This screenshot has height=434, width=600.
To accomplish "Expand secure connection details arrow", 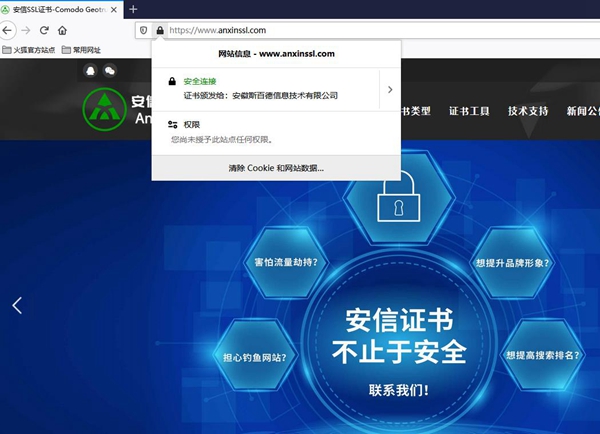I will pyautogui.click(x=389, y=89).
